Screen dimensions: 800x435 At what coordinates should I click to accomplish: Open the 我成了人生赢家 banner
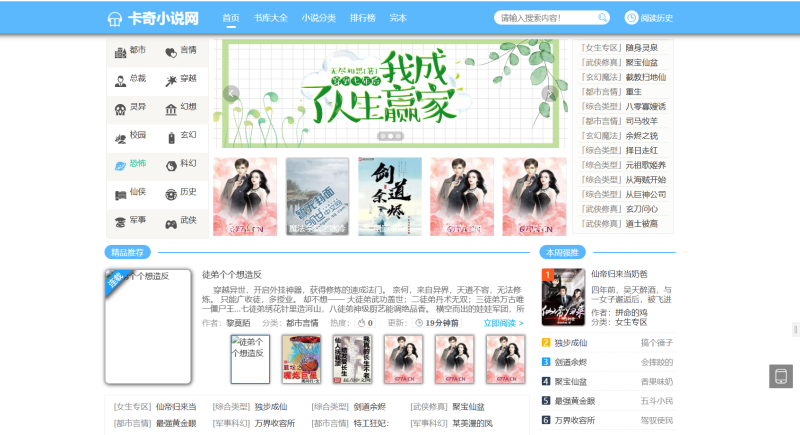coord(390,93)
